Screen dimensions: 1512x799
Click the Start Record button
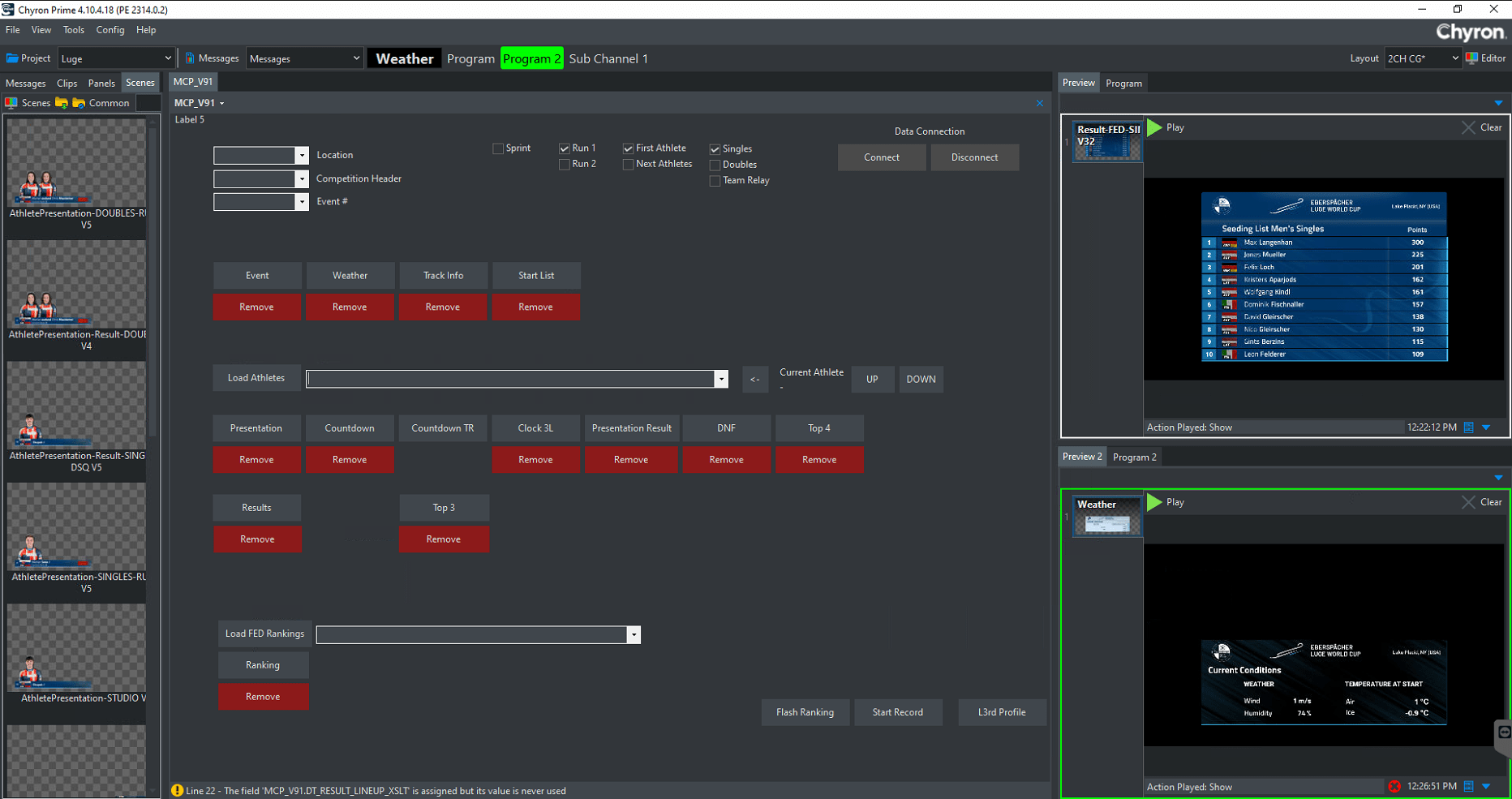(x=898, y=712)
